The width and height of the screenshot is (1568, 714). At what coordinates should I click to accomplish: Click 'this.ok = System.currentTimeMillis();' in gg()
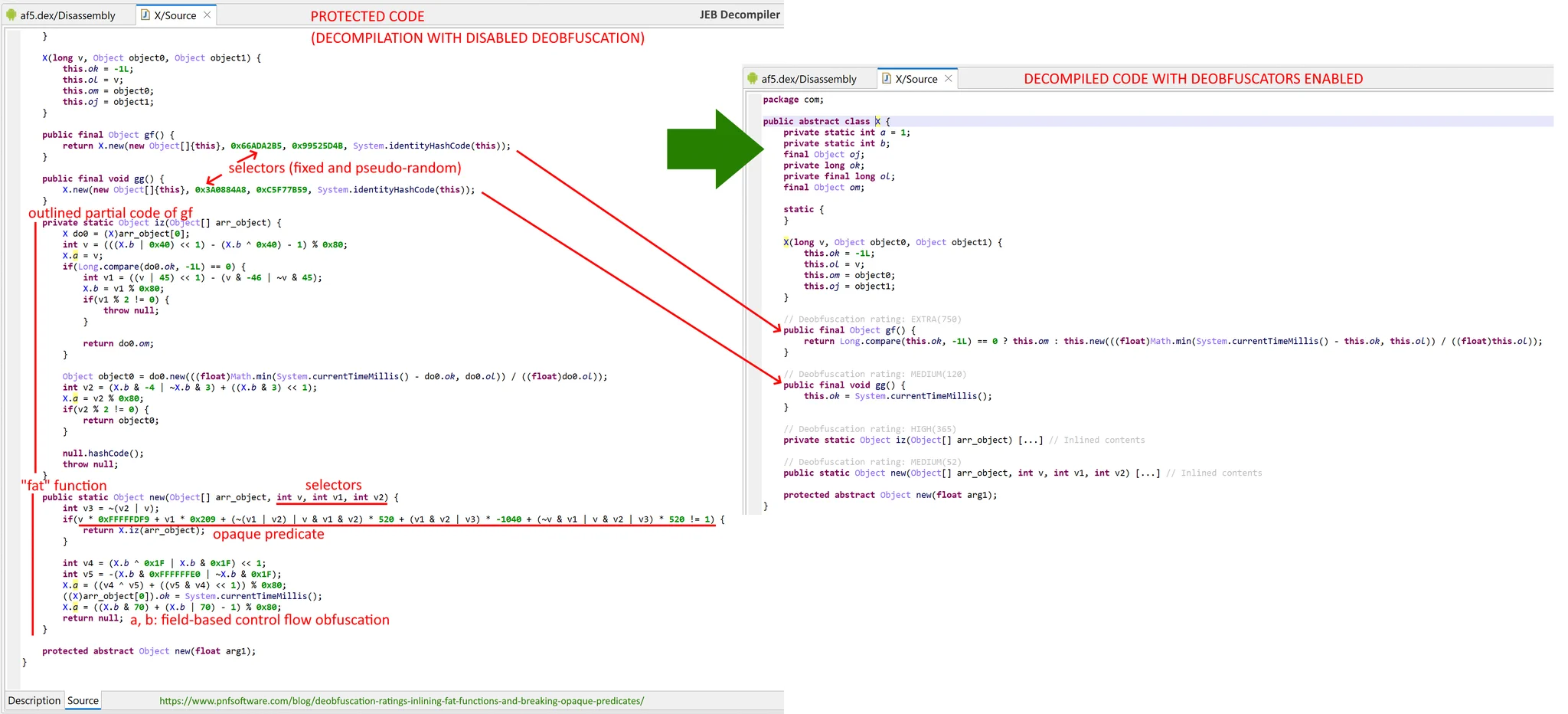tap(898, 396)
